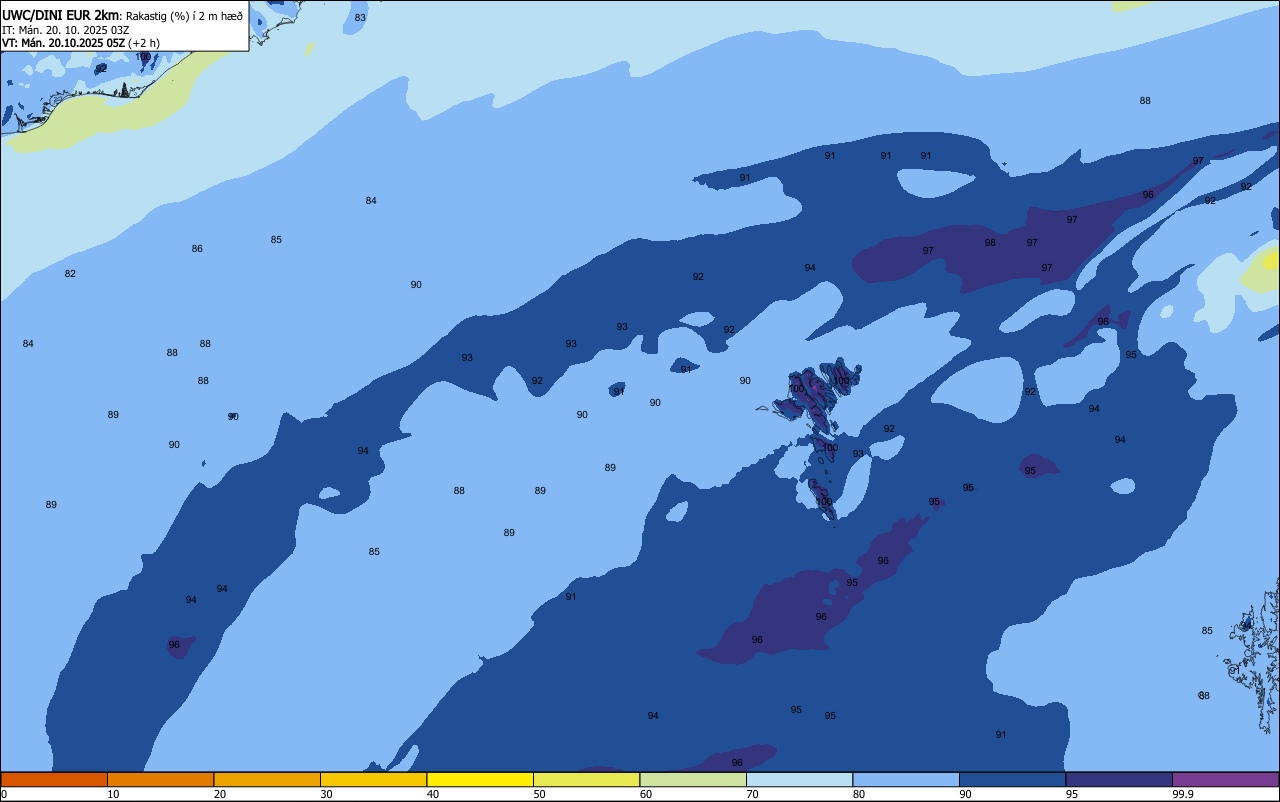The image size is (1280, 802).
Task: Click the "UWC/DINI EUR 2km" title text
Action: point(61,15)
